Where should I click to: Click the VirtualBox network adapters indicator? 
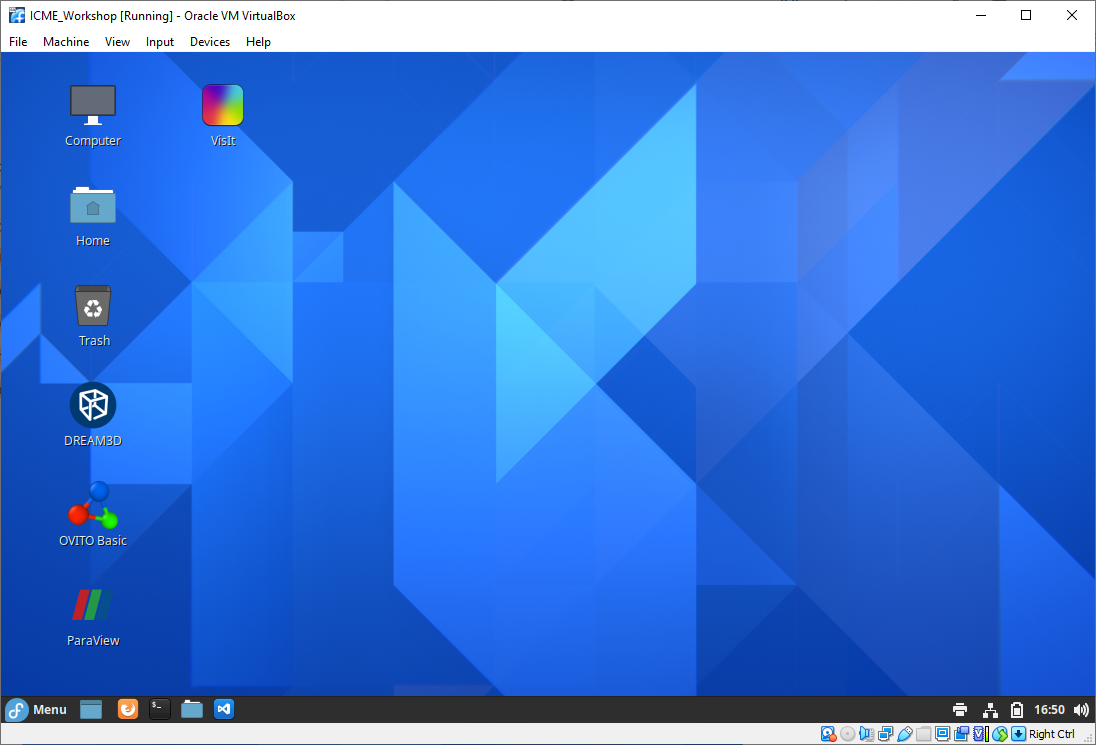point(886,734)
